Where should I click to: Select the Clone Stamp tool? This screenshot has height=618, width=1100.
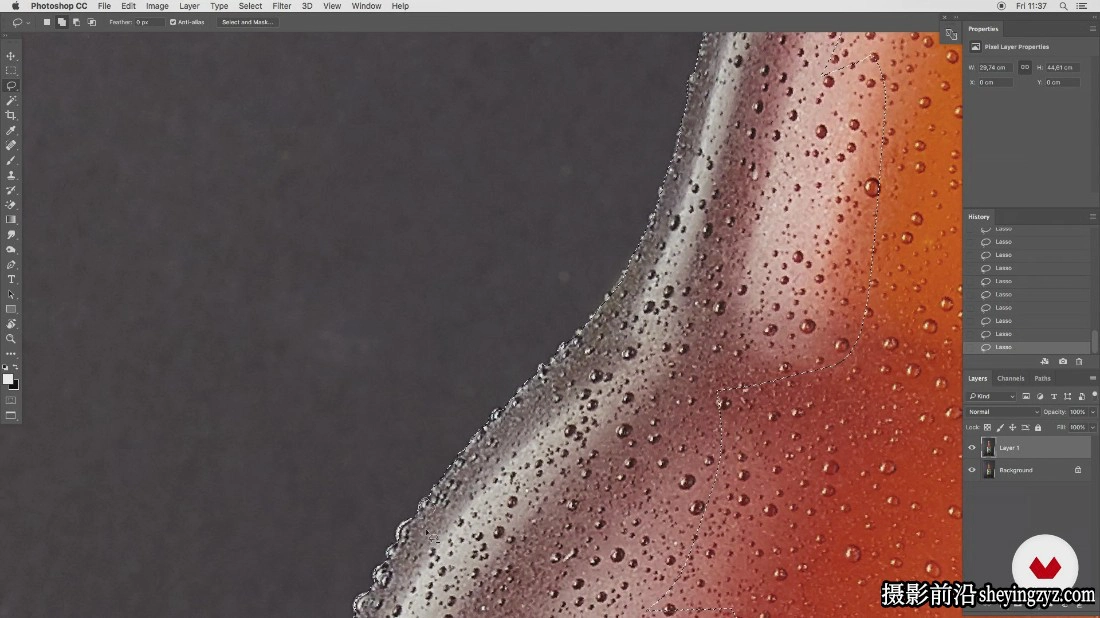click(11, 175)
